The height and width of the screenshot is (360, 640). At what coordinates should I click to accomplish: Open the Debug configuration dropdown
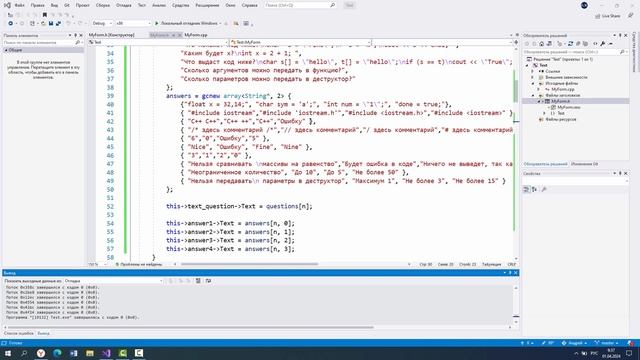tap(102, 23)
